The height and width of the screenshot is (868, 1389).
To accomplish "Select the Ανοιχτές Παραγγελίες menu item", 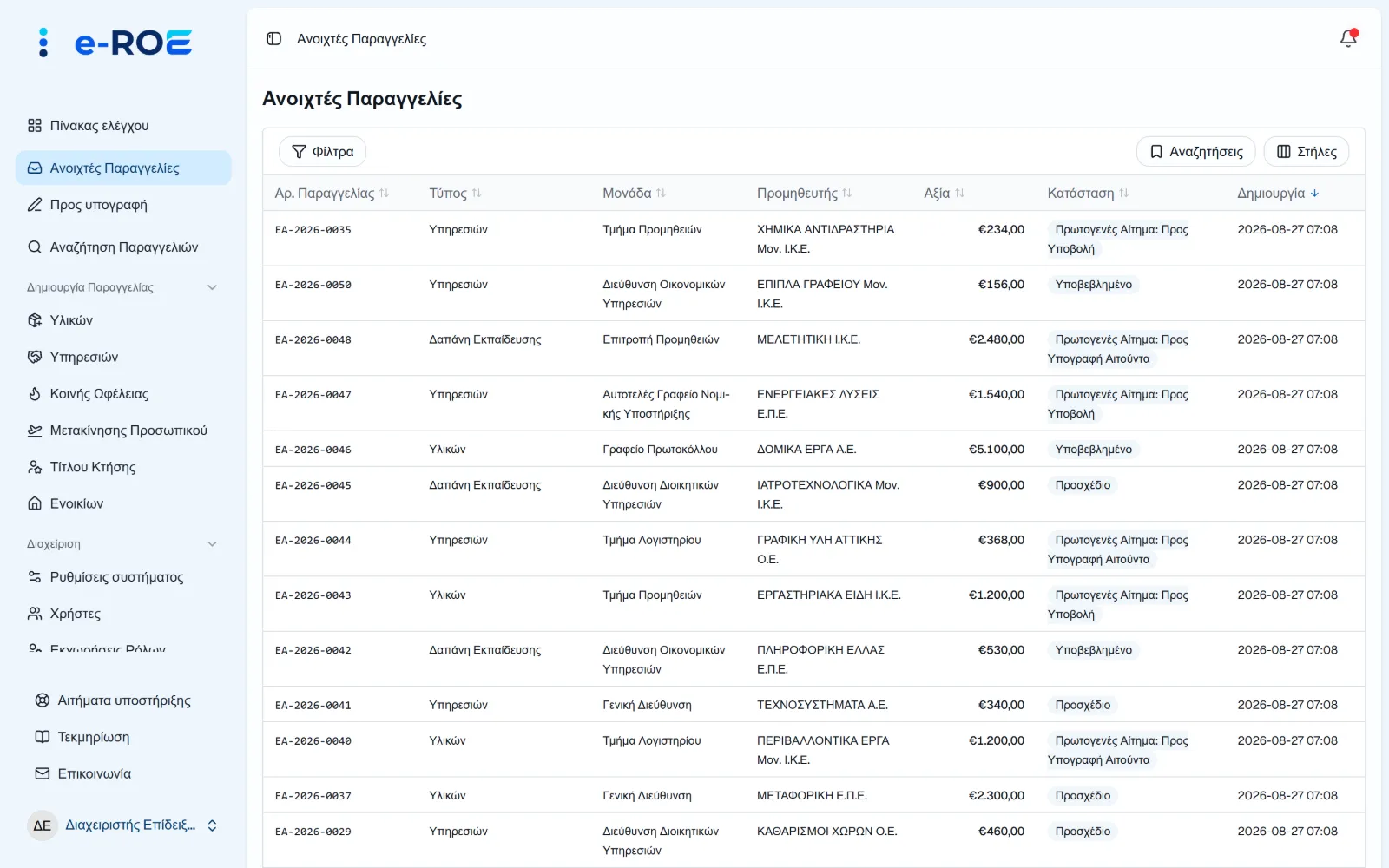I will tap(123, 168).
